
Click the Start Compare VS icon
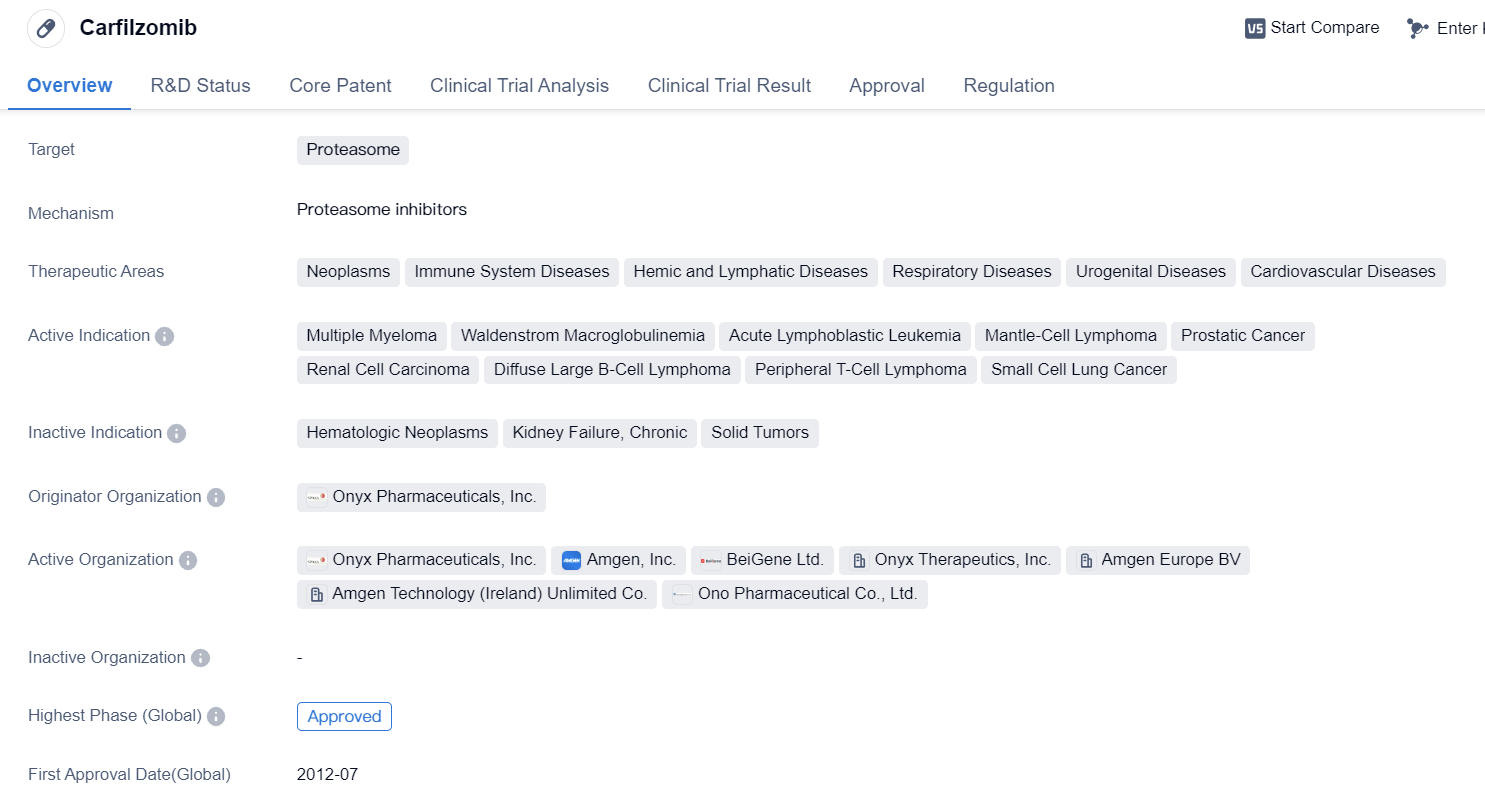tap(1255, 28)
